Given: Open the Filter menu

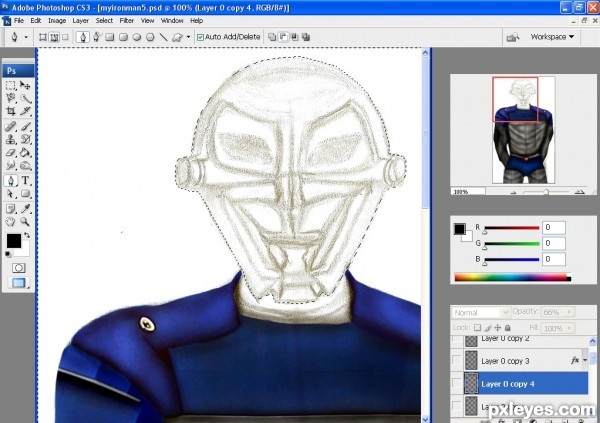Looking at the screenshot, I should coord(126,21).
